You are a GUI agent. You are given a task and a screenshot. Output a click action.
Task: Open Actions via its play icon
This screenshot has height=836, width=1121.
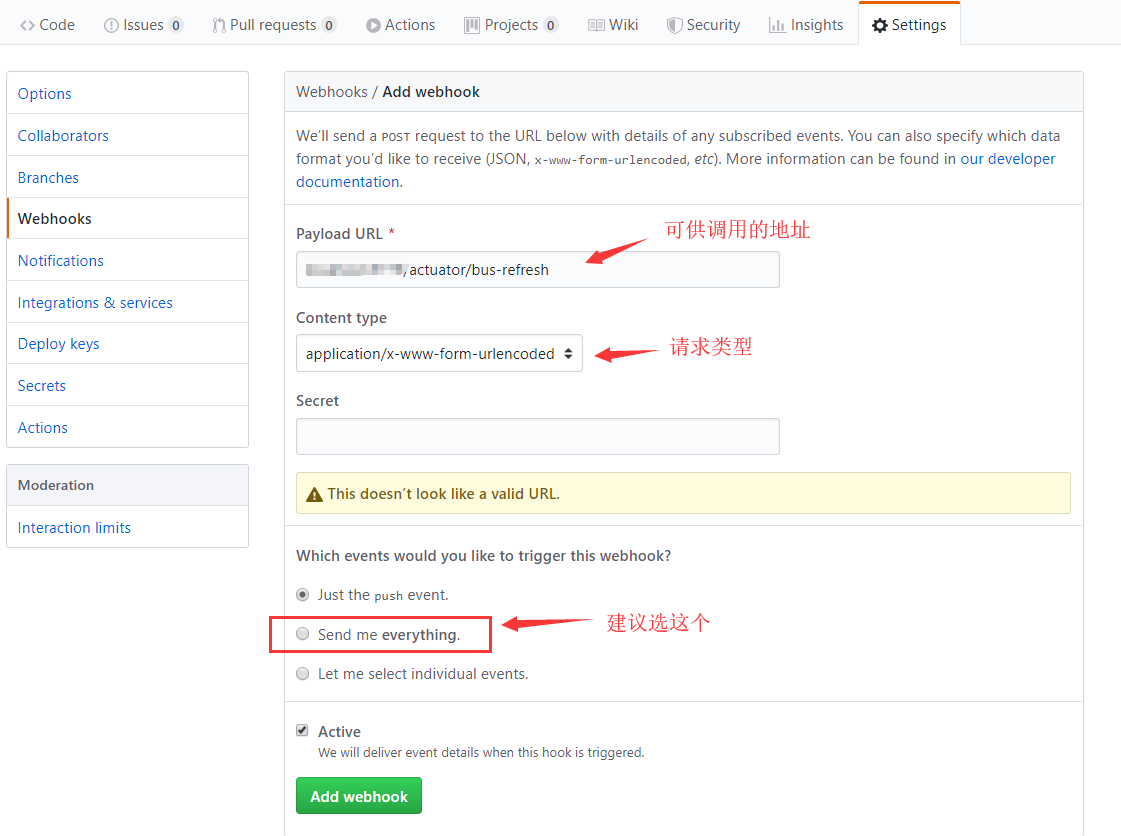[x=373, y=25]
